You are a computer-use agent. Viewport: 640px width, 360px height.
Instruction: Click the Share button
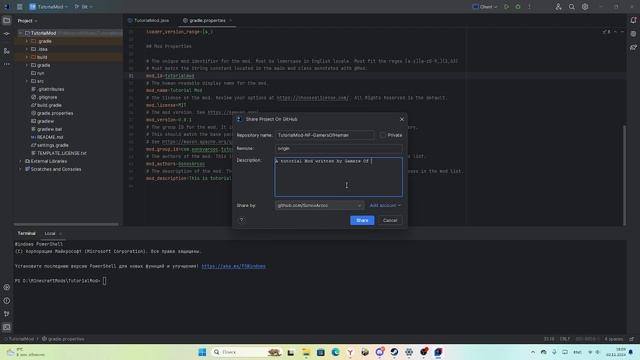(362, 220)
